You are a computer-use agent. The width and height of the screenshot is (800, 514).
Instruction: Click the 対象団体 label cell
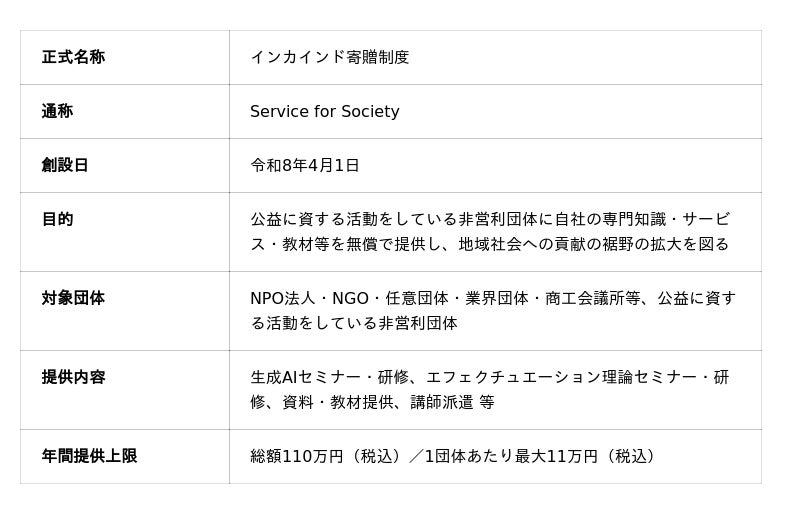73,298
